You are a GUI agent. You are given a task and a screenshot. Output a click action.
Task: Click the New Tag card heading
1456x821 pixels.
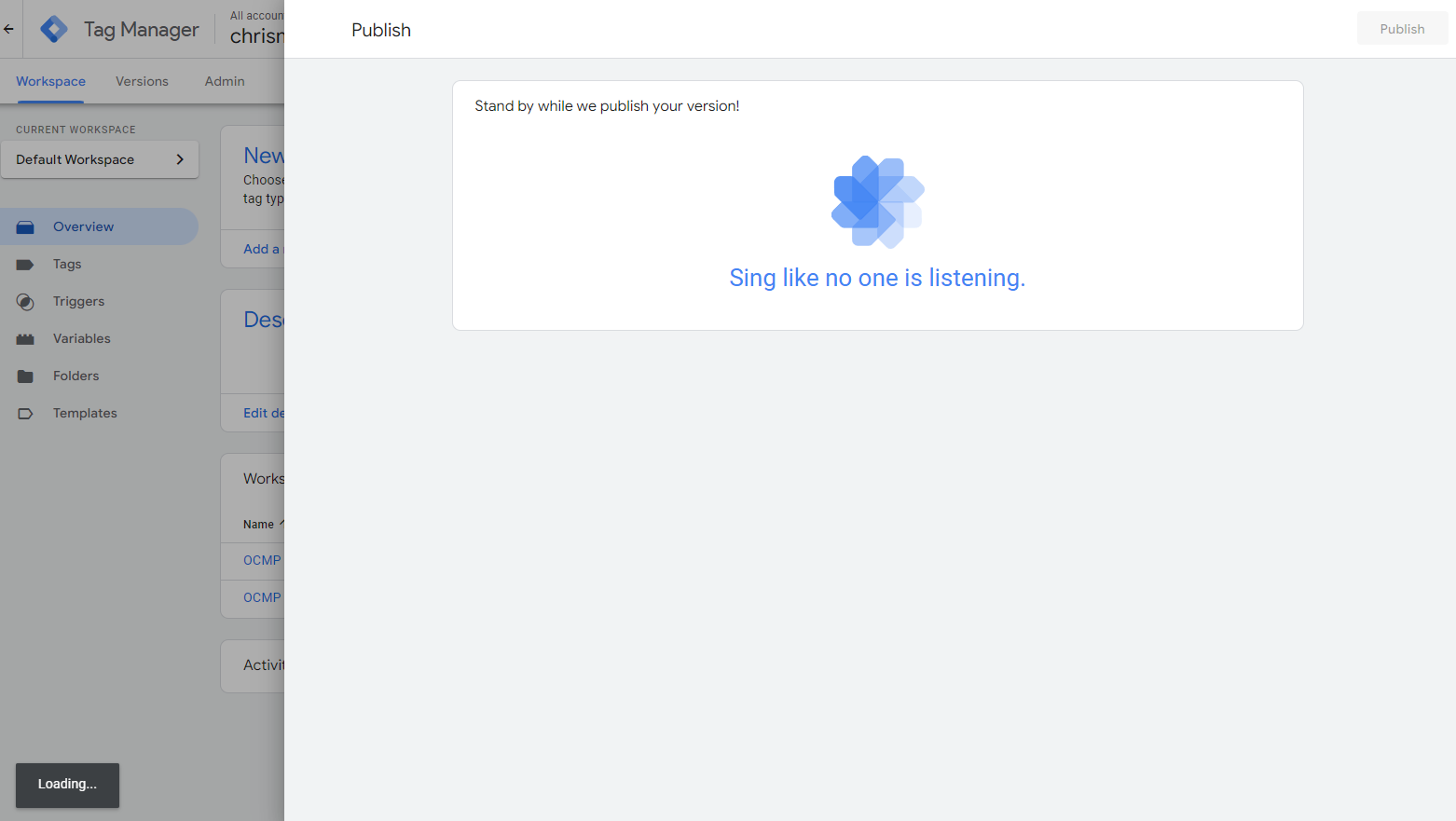(x=264, y=156)
